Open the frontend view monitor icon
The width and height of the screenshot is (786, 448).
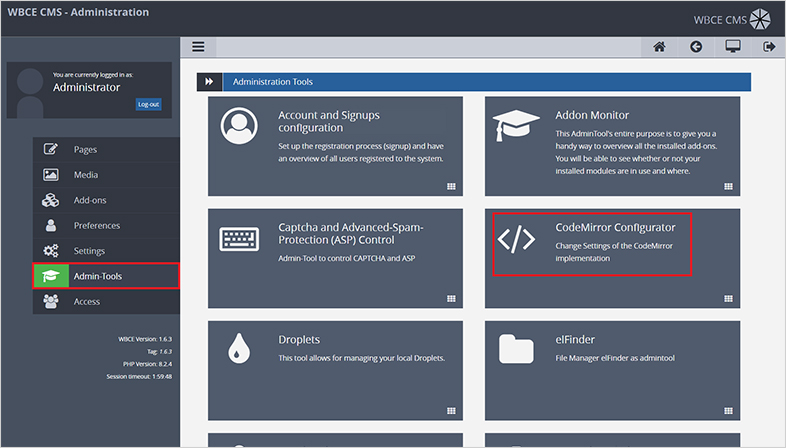coord(733,47)
